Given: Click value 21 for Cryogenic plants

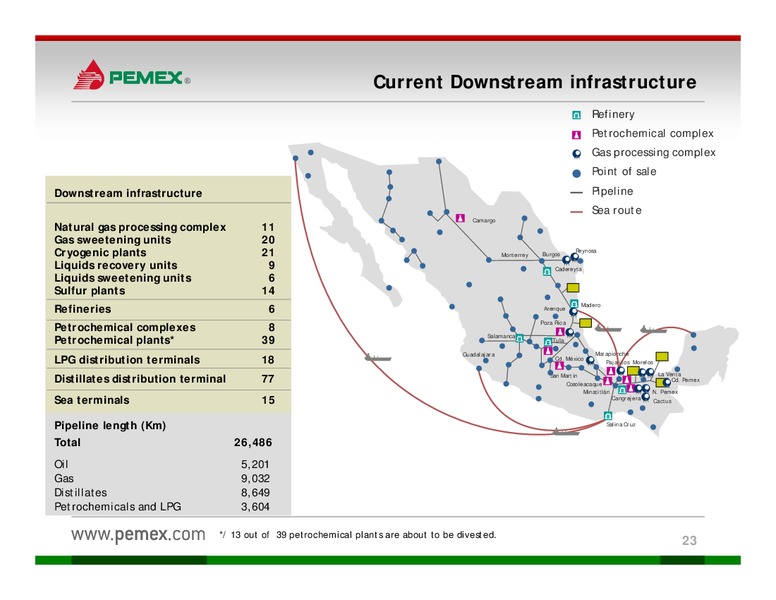Looking at the screenshot, I should [x=268, y=252].
